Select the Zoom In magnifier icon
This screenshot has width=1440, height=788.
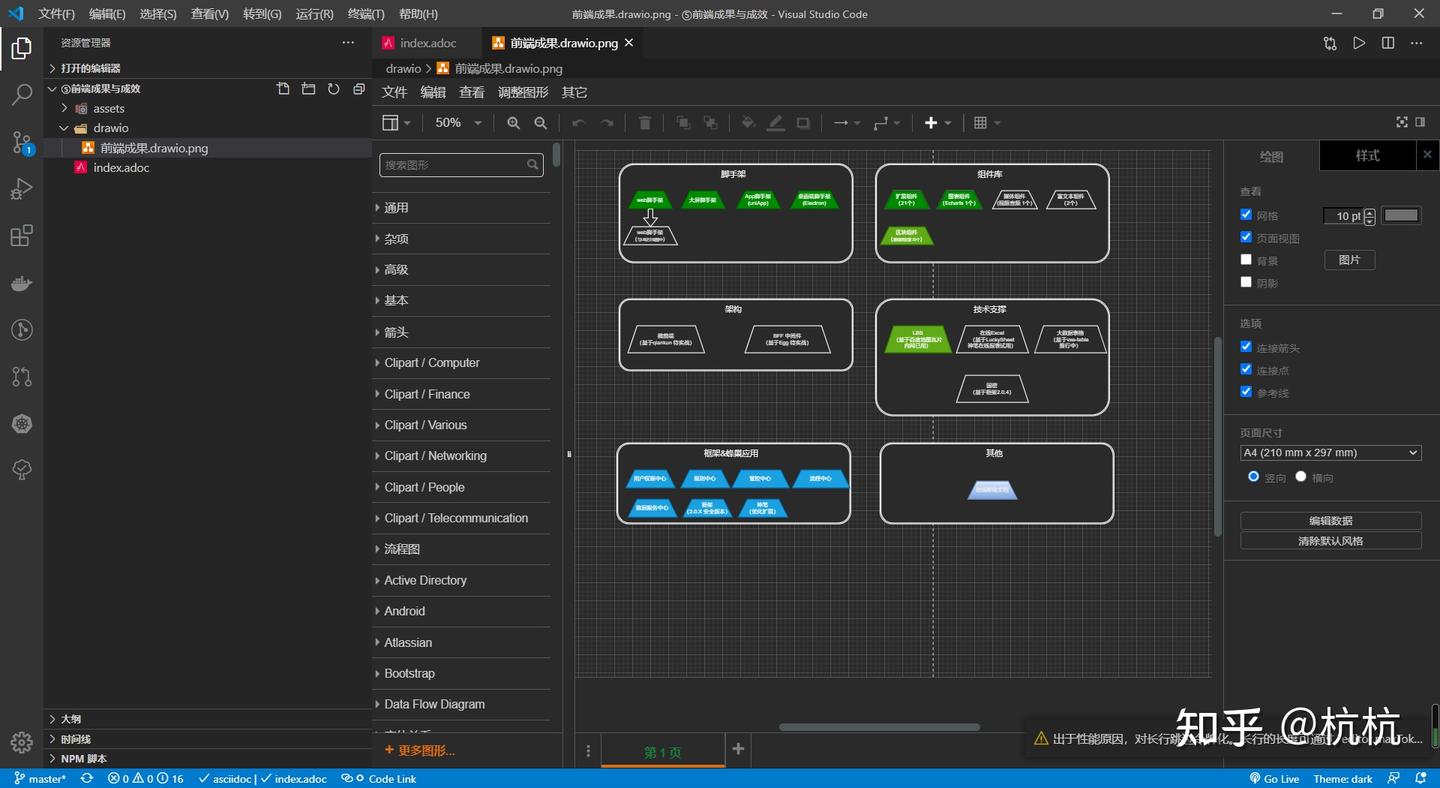pyautogui.click(x=513, y=122)
